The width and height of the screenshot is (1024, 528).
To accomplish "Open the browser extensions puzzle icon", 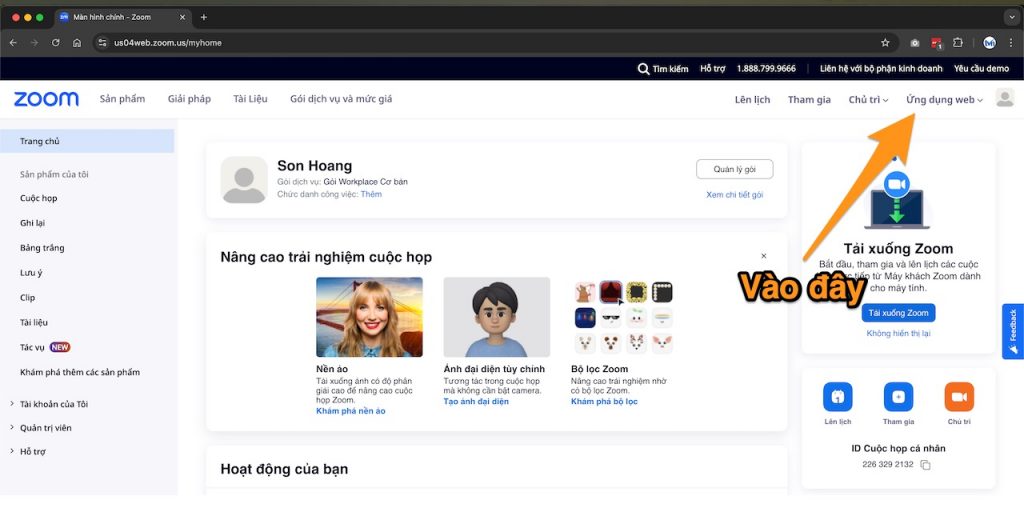I will (957, 42).
